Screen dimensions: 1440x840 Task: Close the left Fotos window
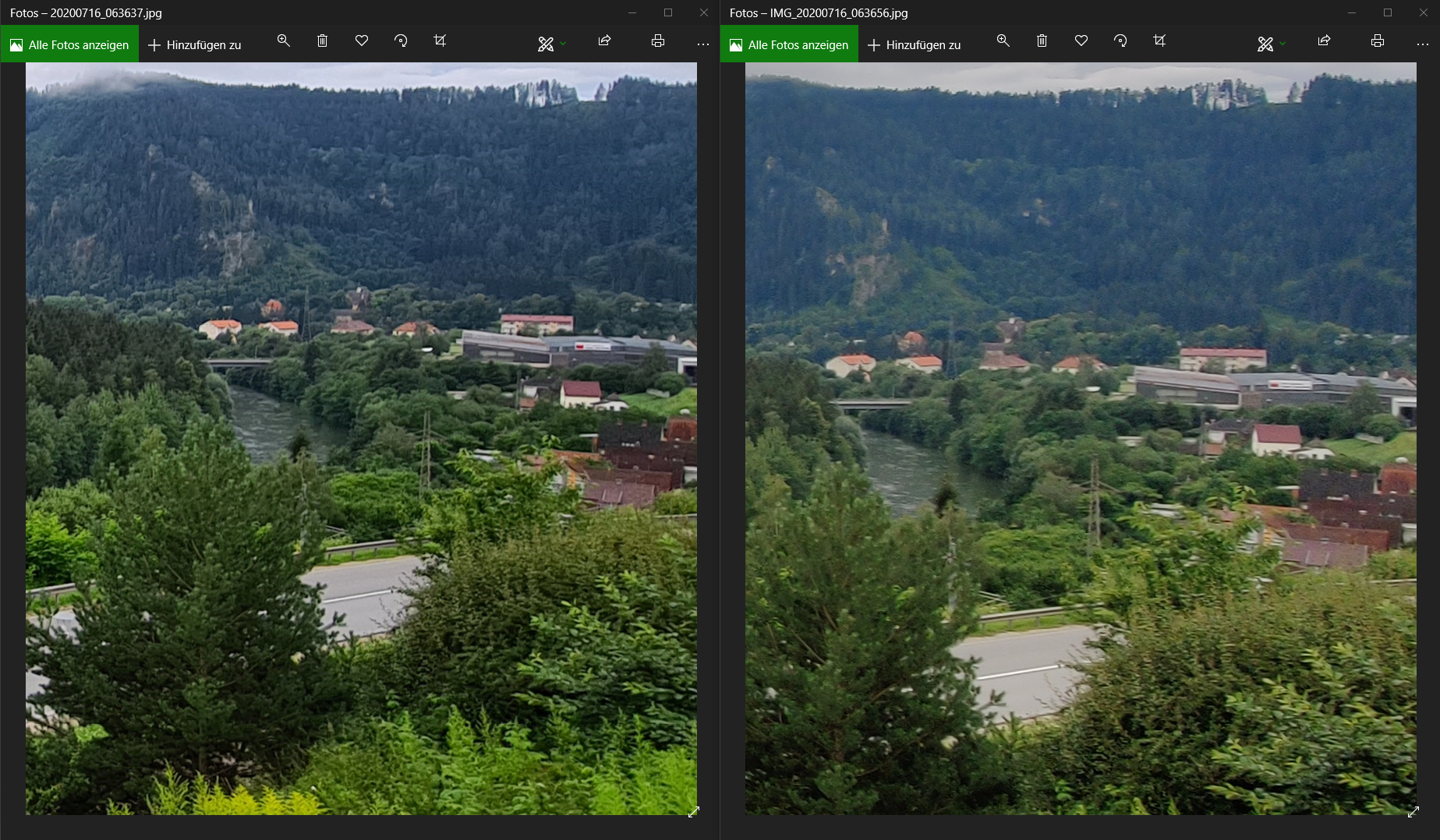[704, 12]
